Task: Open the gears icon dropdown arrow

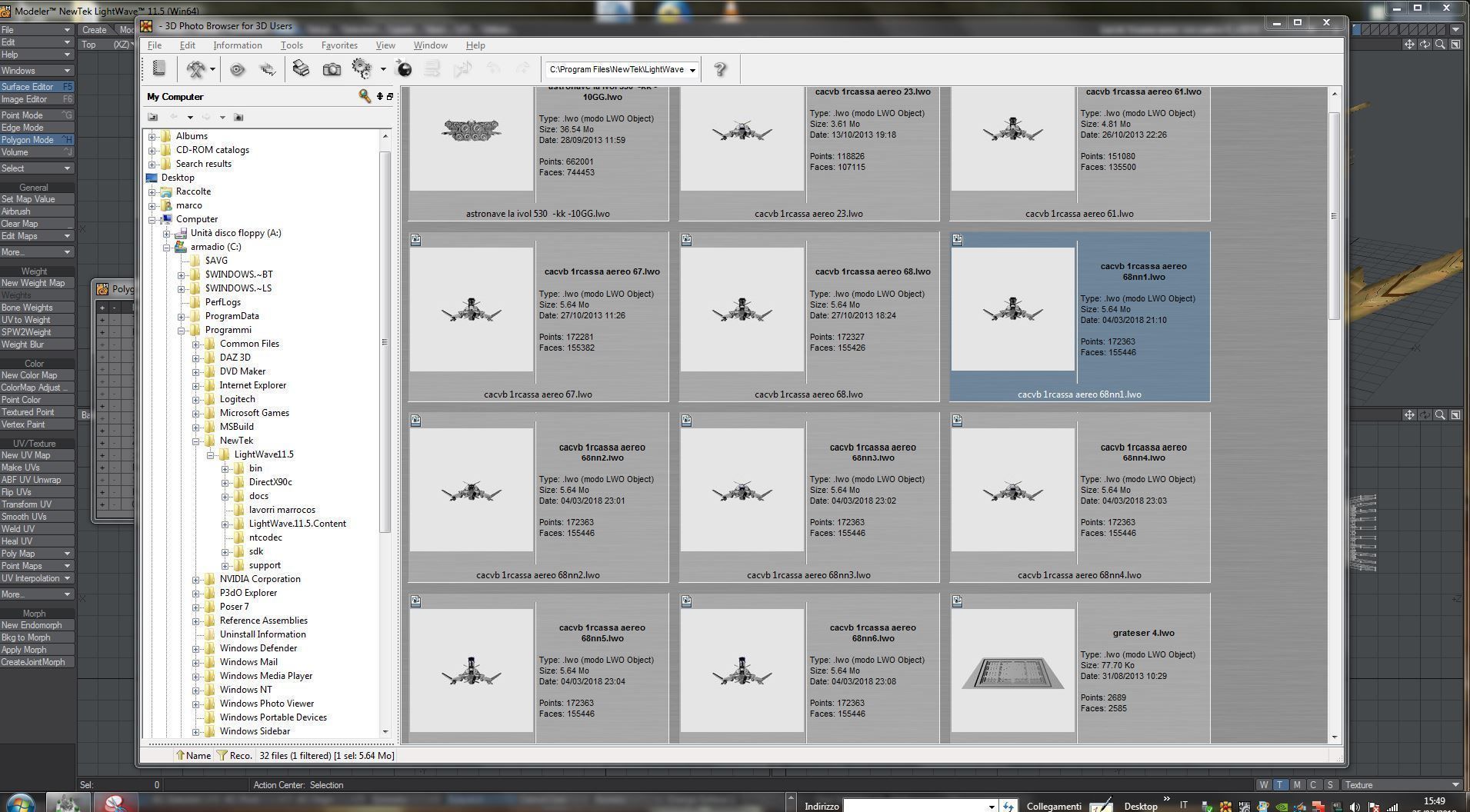Action: (x=383, y=69)
